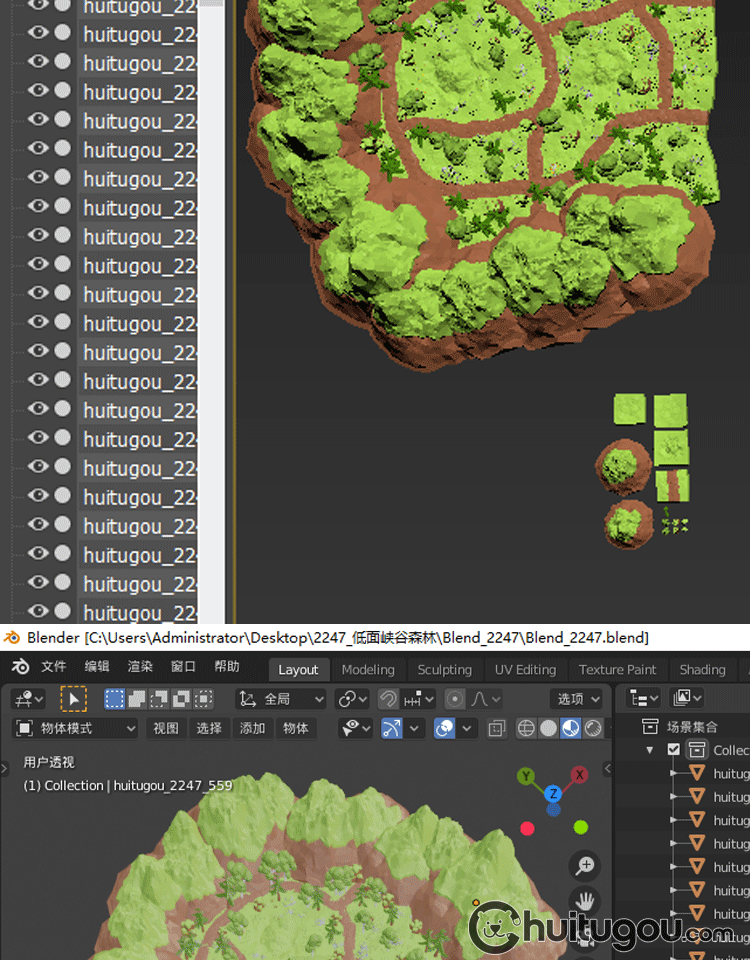The width and height of the screenshot is (750, 960).
Task: Hide the topmost object with eye icon
Action: point(38,5)
